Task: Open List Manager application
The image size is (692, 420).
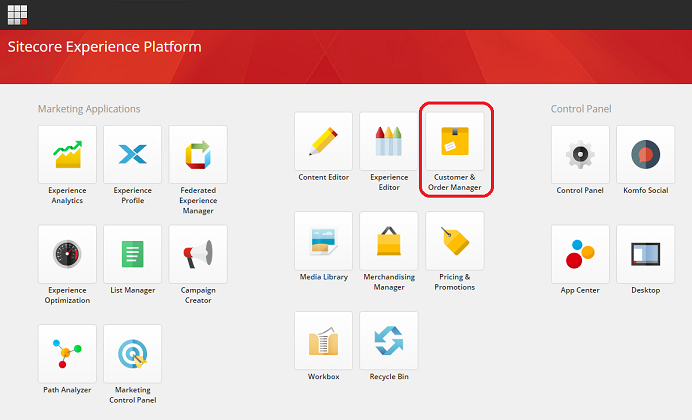Action: [132, 254]
